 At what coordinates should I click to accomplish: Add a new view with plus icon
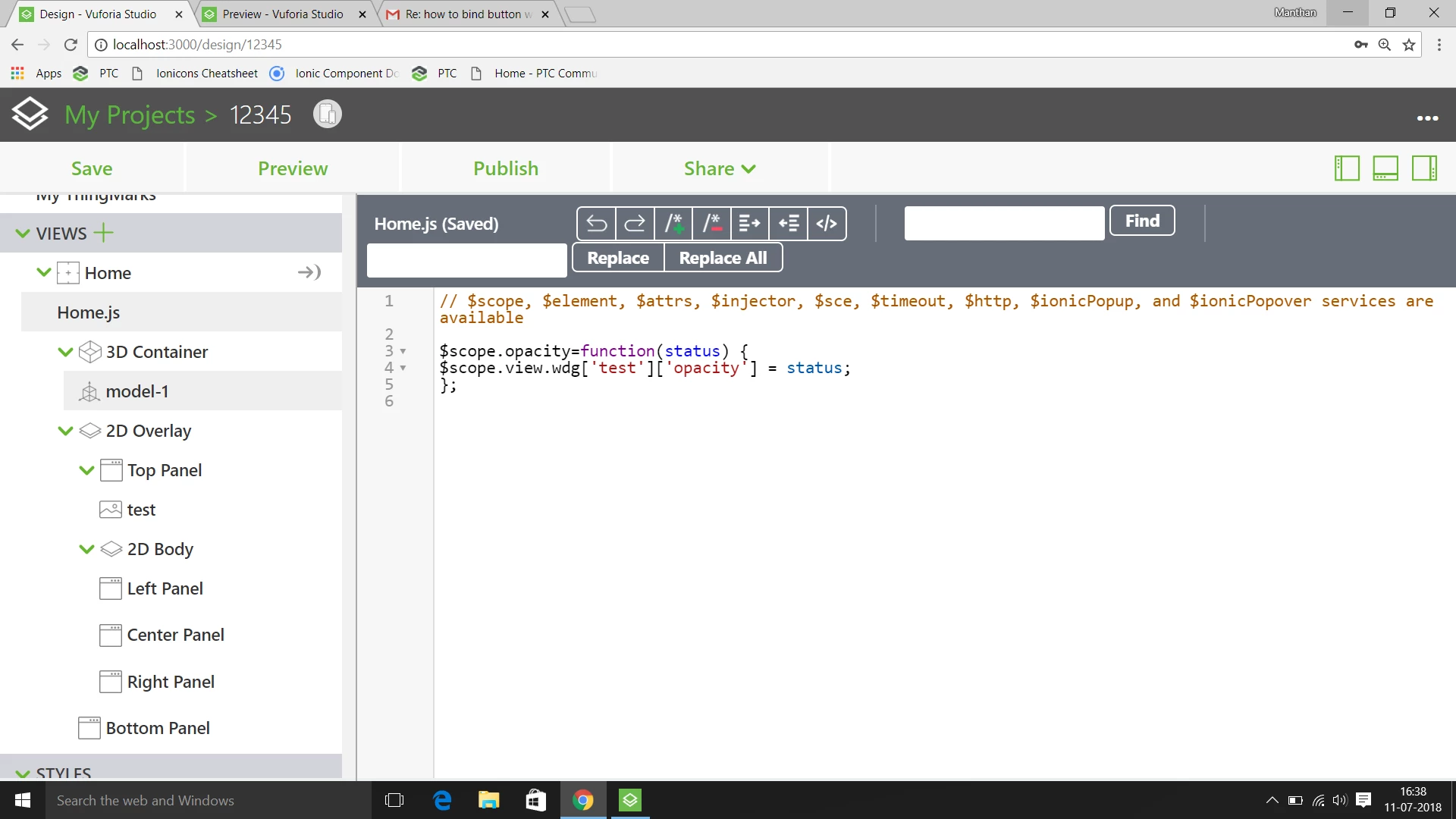(x=103, y=233)
